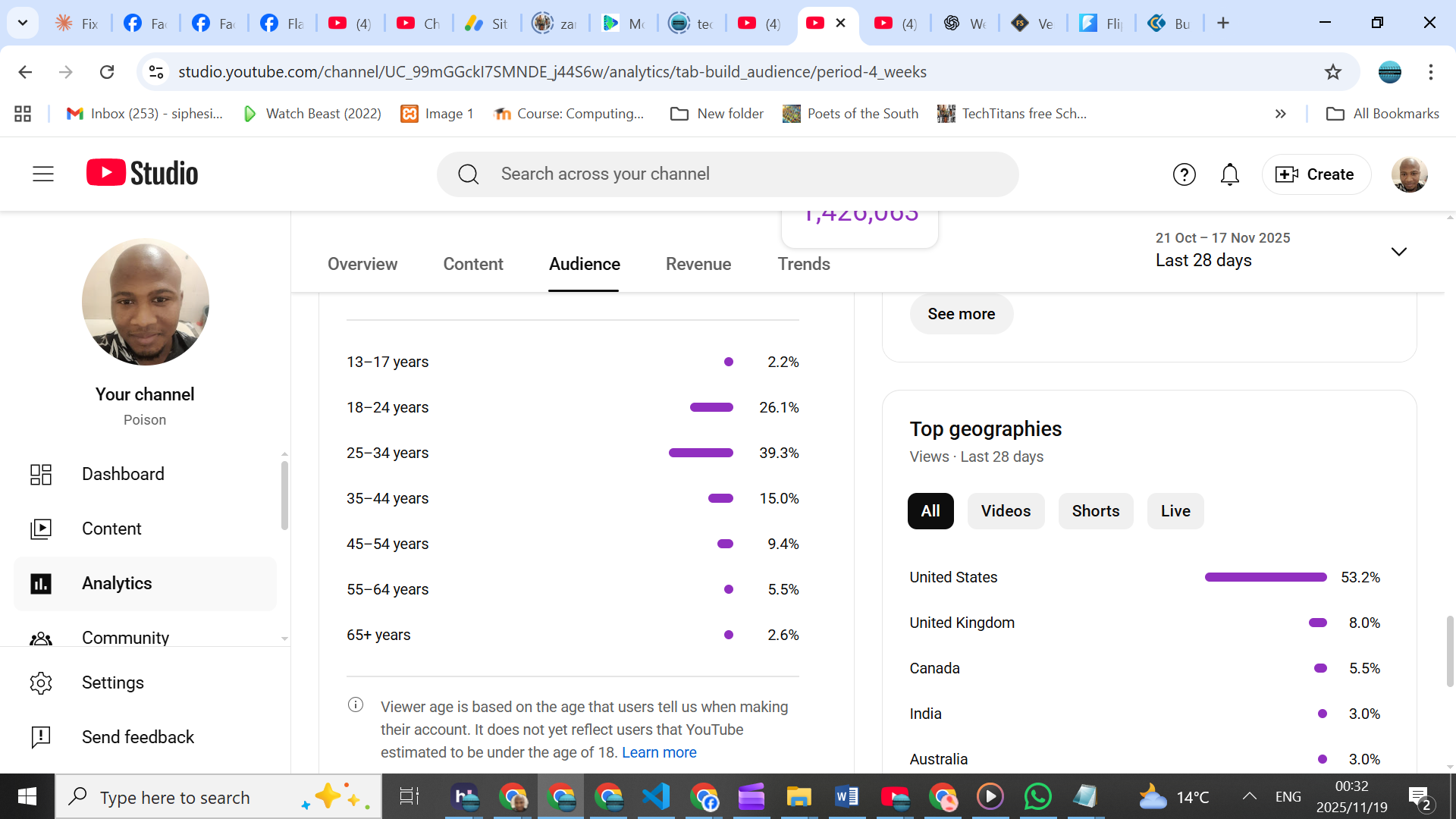Select the Live filter chip

[x=1175, y=511]
